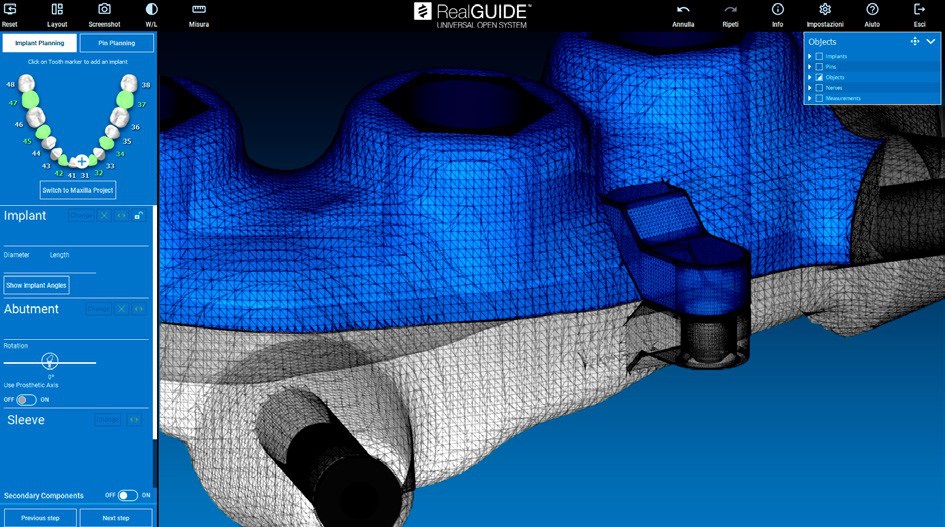Take a Screenshot with the camera icon

pyautogui.click(x=104, y=10)
